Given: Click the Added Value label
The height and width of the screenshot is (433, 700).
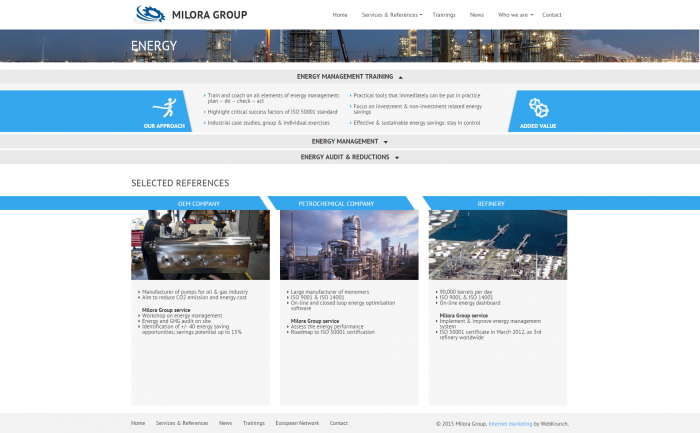Looking at the screenshot, I should [538, 126].
